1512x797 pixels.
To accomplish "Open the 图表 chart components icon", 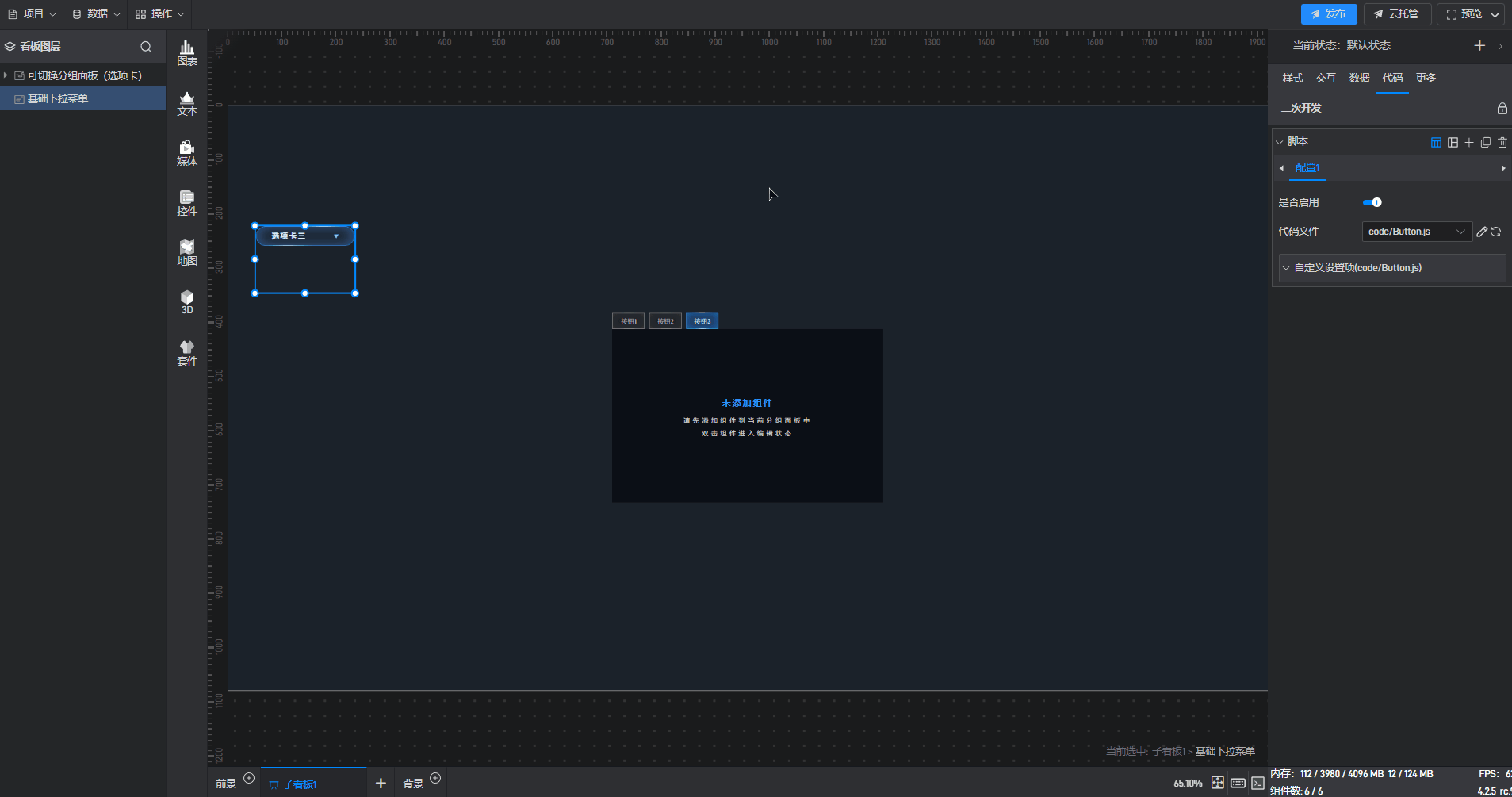I will [187, 53].
